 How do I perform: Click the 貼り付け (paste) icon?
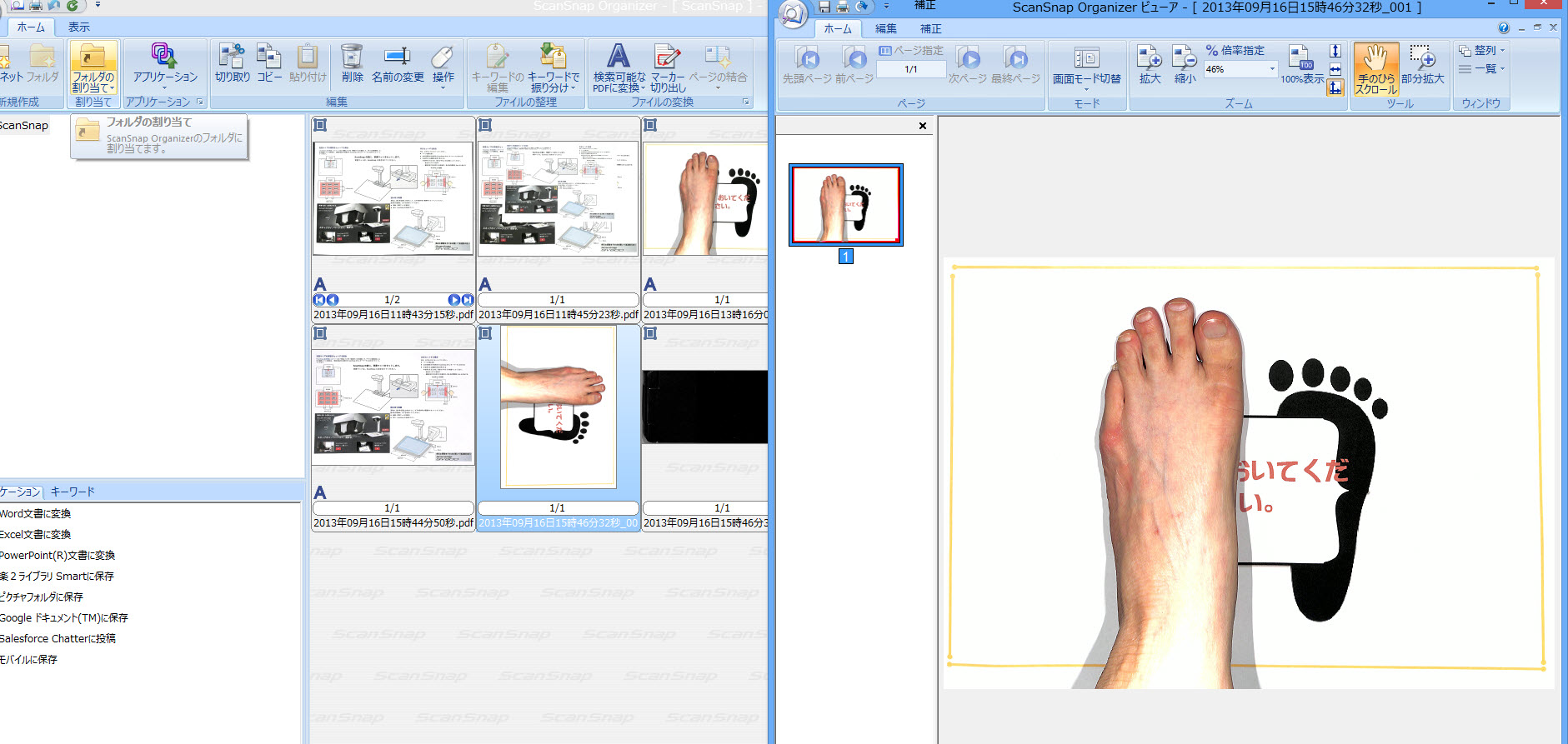[308, 64]
